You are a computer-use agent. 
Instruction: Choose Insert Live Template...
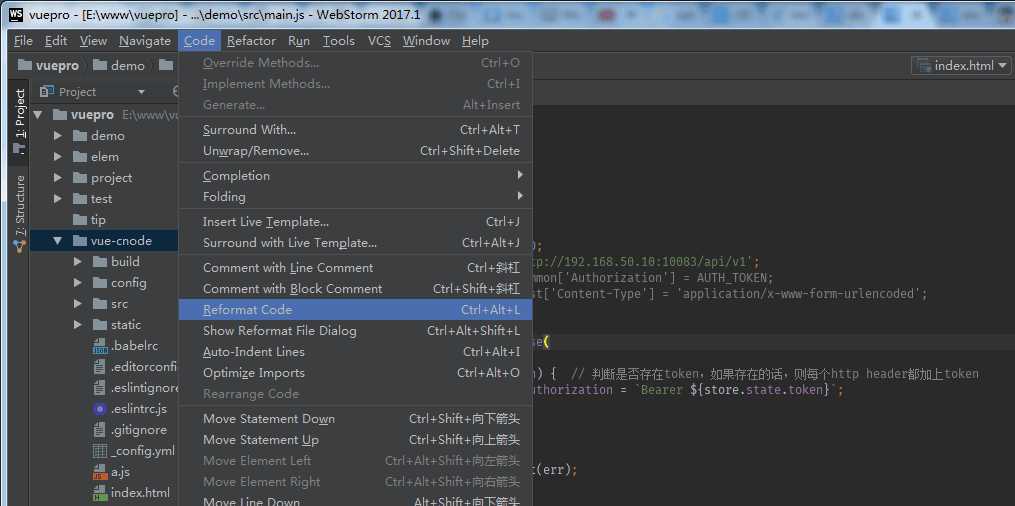(x=355, y=221)
